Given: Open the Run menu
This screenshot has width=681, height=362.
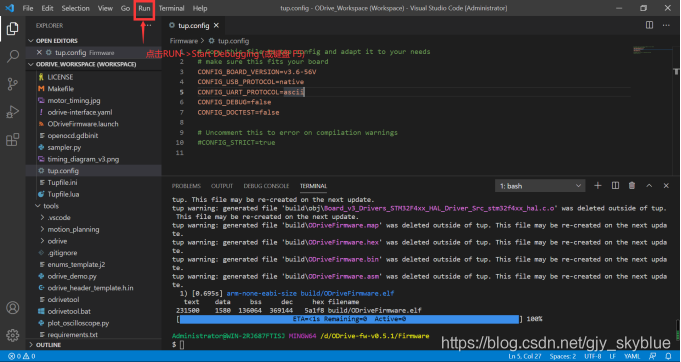Looking at the screenshot, I should pos(144,8).
